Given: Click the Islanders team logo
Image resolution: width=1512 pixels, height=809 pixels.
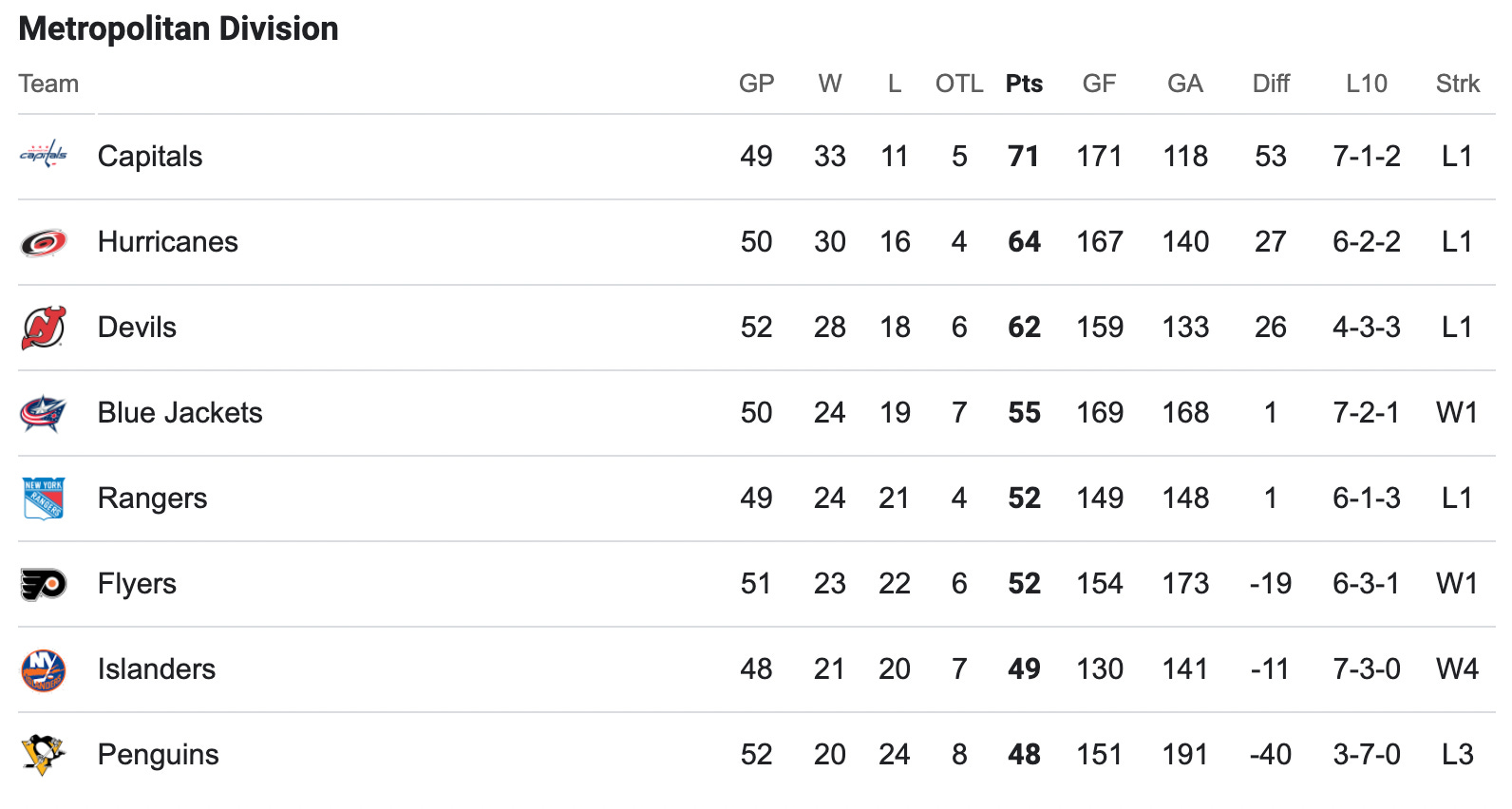Looking at the screenshot, I should pos(44,670).
